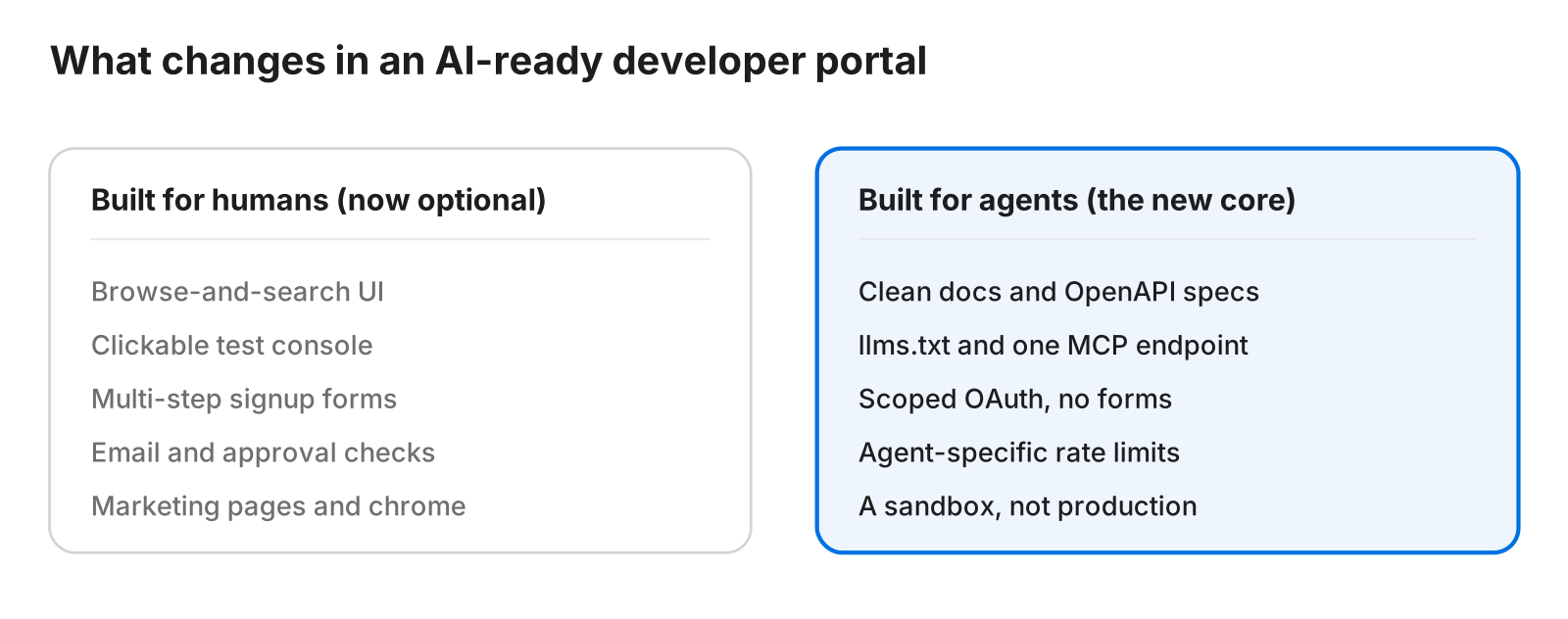Click 'Clean docs and OpenAPI specs' list item
The image size is (1568, 619).
coord(1058,292)
